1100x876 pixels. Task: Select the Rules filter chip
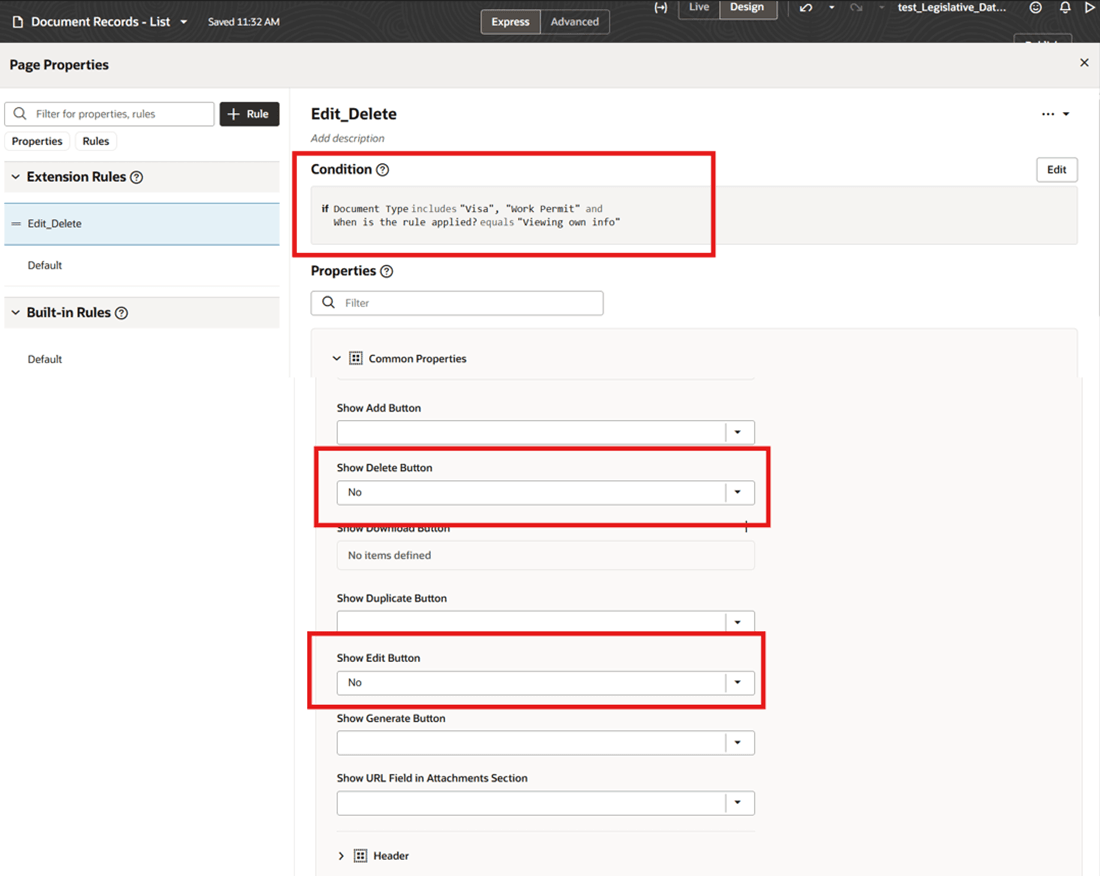point(95,141)
